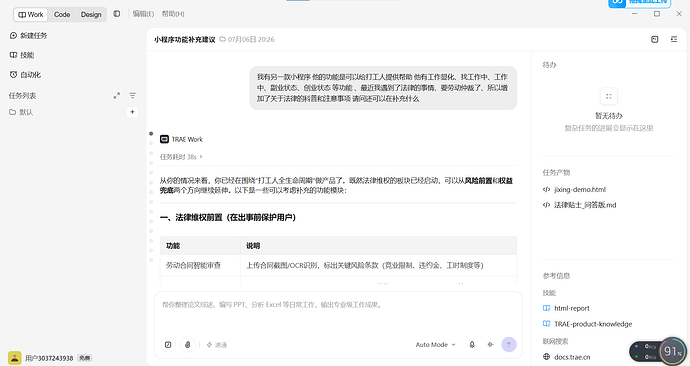690x366 pixels.
Task: Open the Auto Mode dropdown
Action: [x=436, y=345]
